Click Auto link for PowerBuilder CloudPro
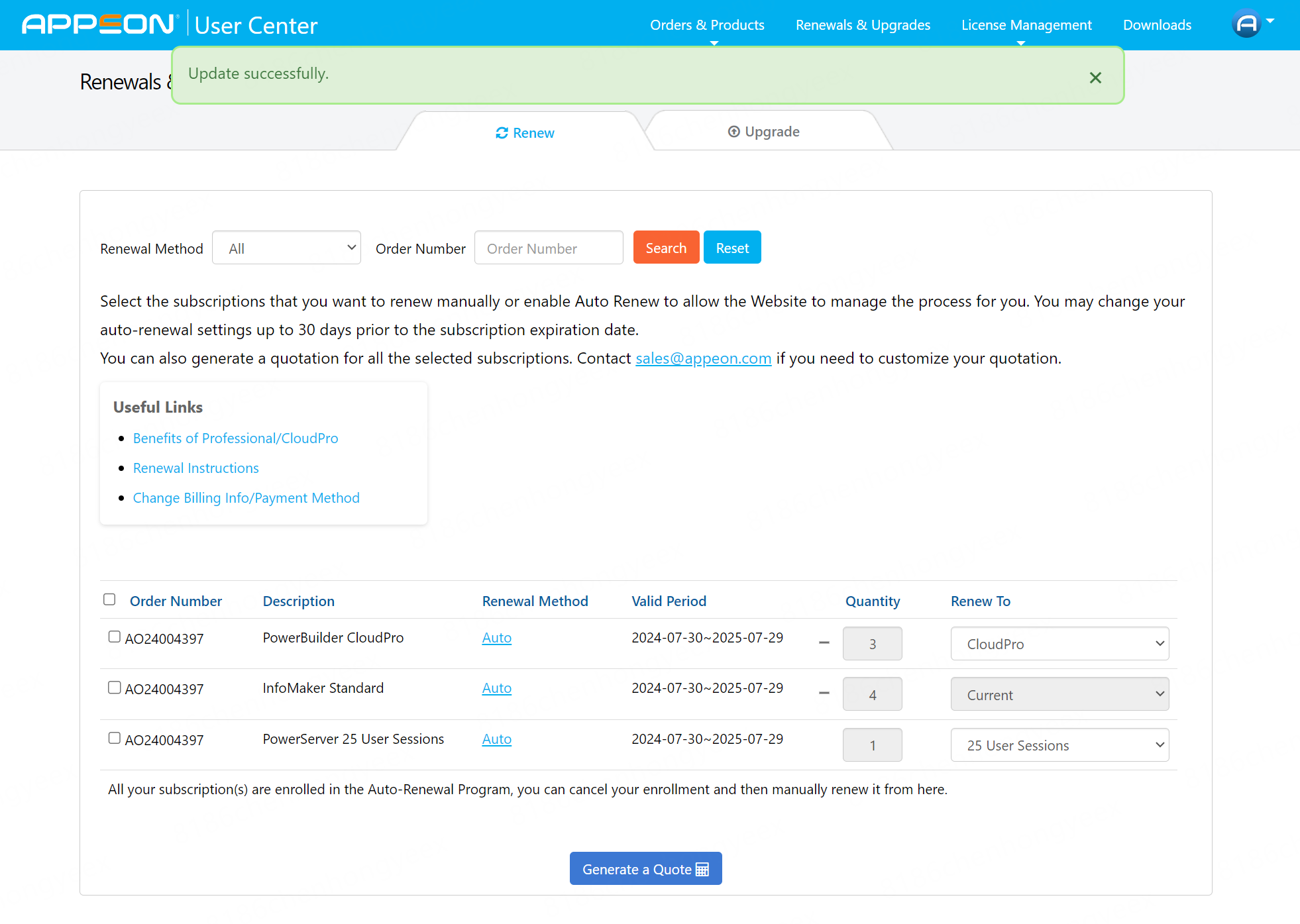The width and height of the screenshot is (1300, 924). 496,637
